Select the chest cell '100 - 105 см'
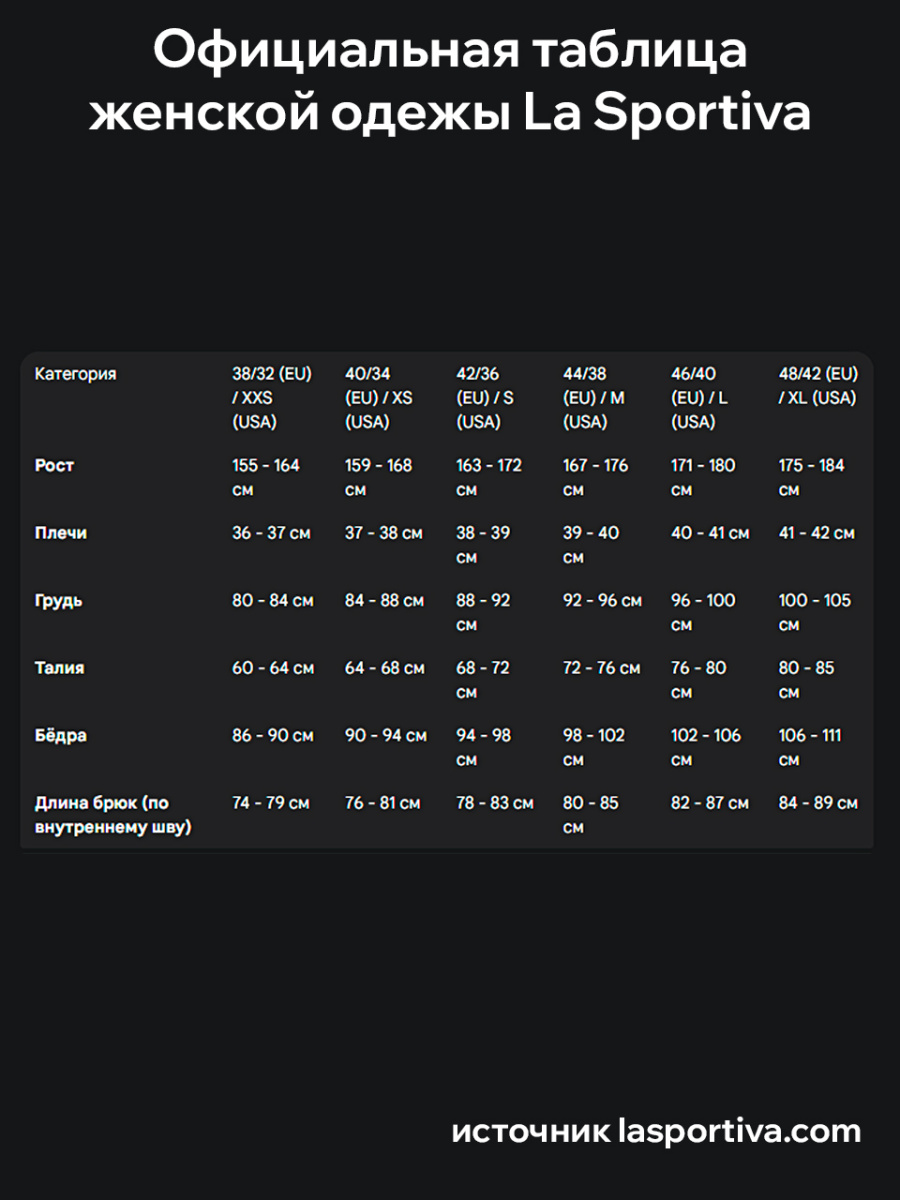Image resolution: width=900 pixels, height=1200 pixels. point(815,612)
